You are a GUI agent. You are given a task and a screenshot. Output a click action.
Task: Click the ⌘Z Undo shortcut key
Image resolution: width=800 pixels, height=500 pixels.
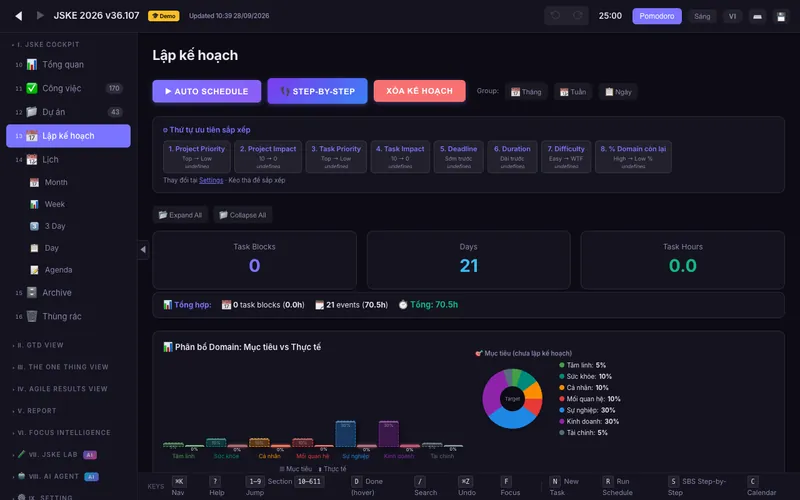click(465, 481)
